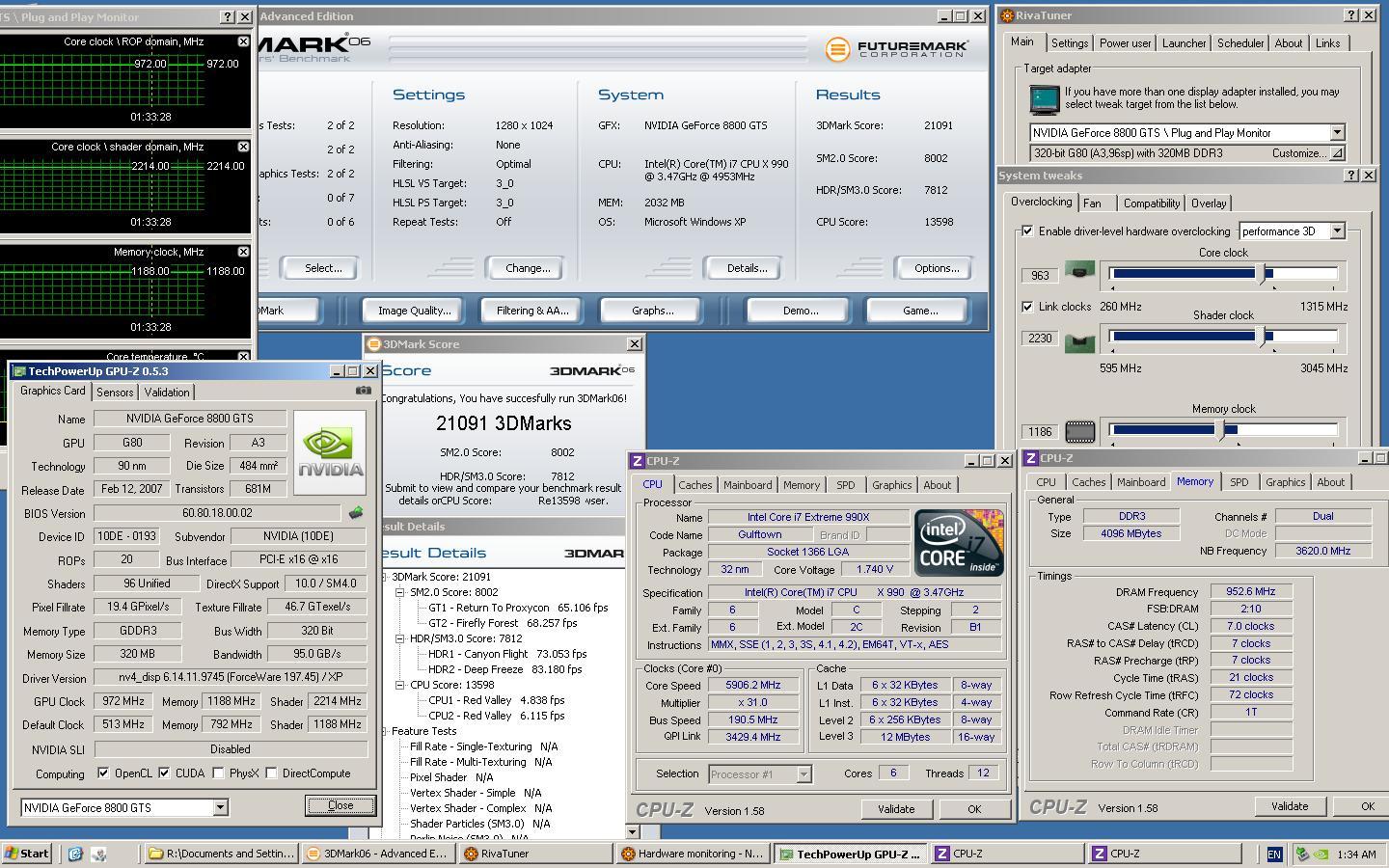Switch to the Fan tab in System tweaks

[x=1092, y=203]
